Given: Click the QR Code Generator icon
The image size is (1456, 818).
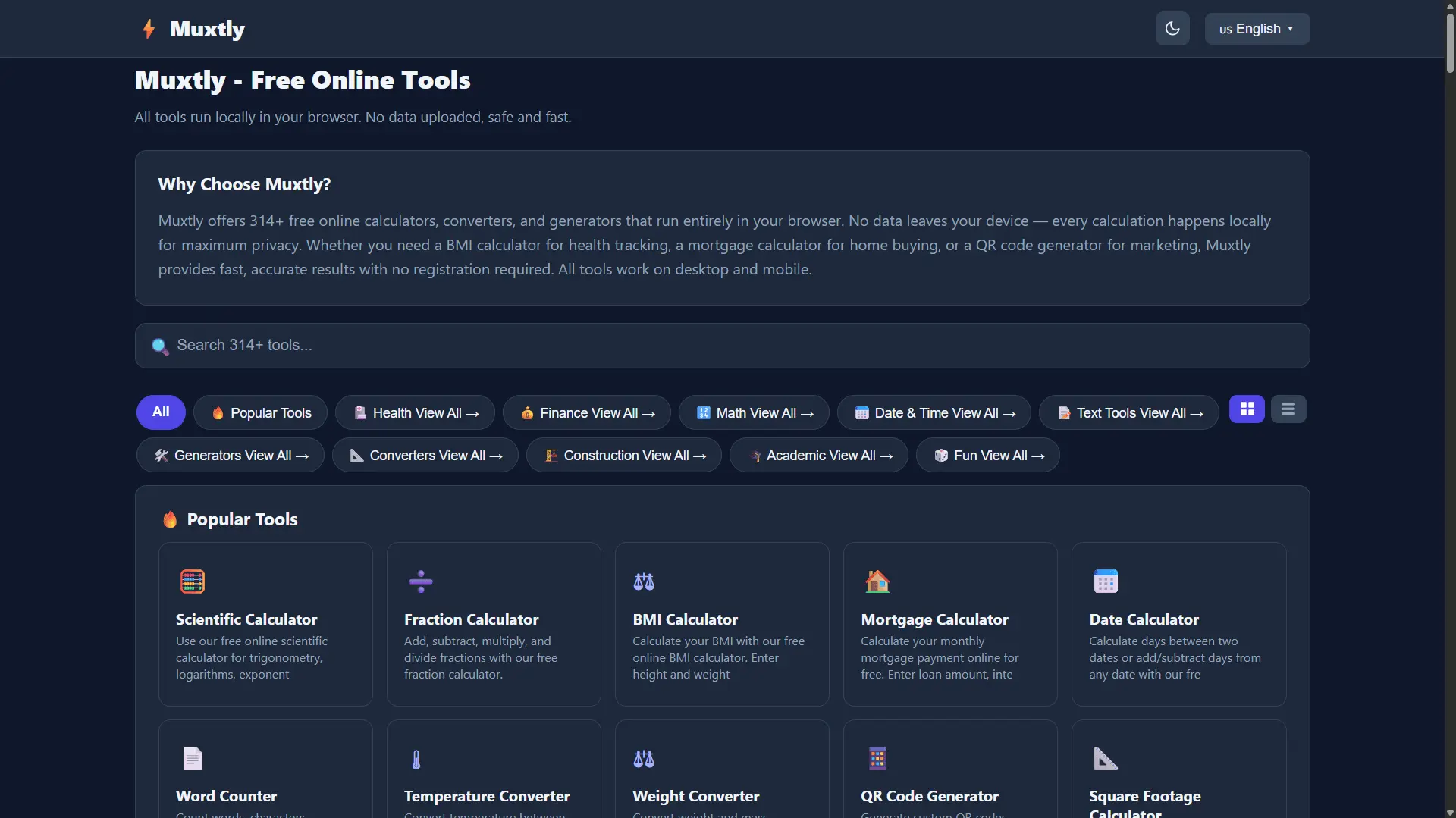Looking at the screenshot, I should pyautogui.click(x=877, y=759).
